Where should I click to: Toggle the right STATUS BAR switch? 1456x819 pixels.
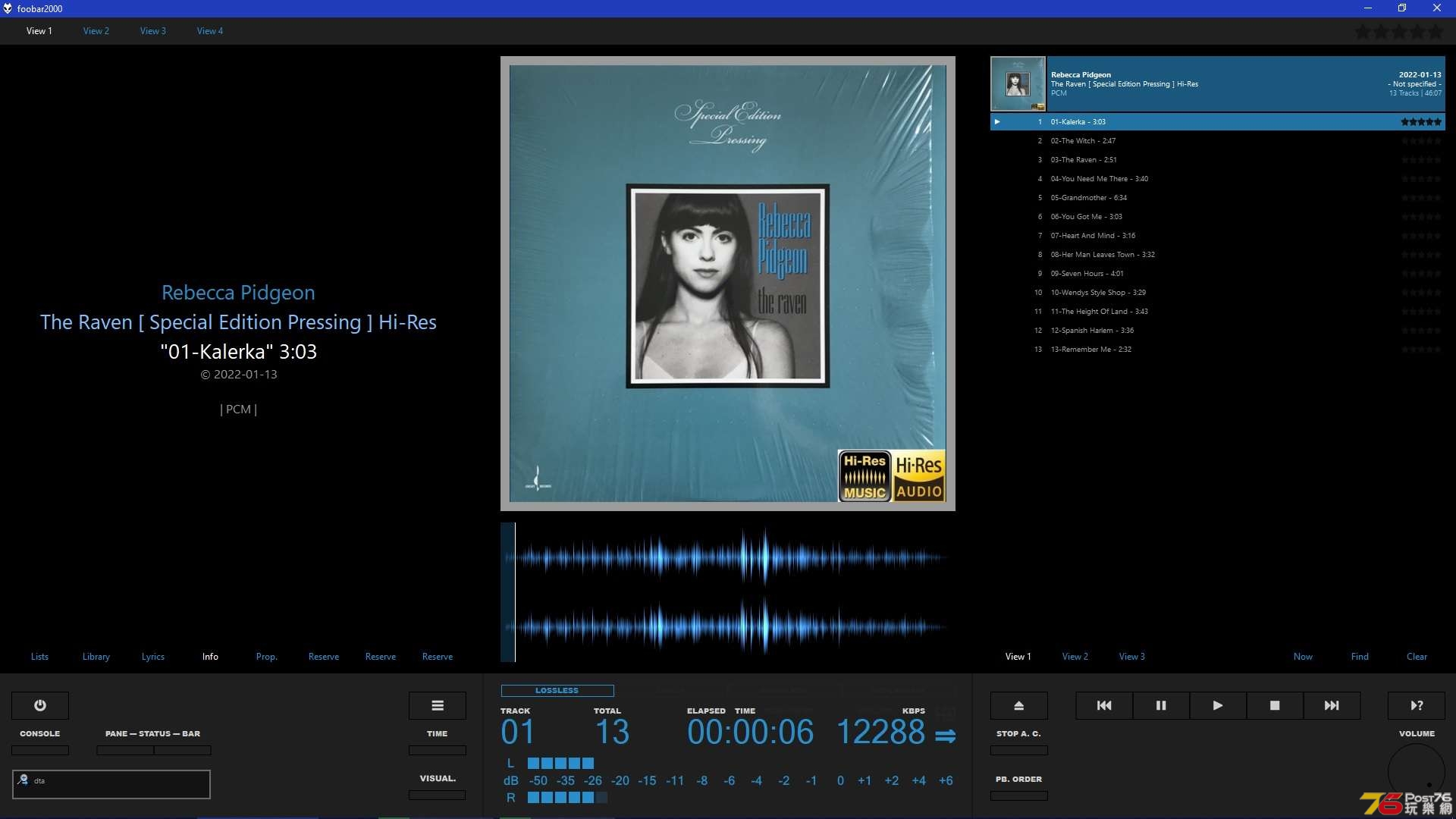point(183,750)
